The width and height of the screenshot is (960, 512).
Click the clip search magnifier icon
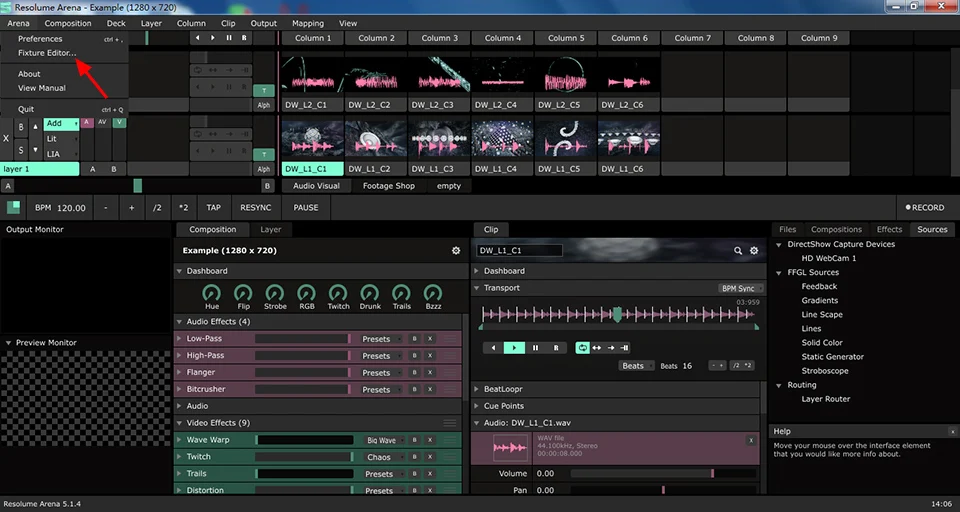click(738, 250)
